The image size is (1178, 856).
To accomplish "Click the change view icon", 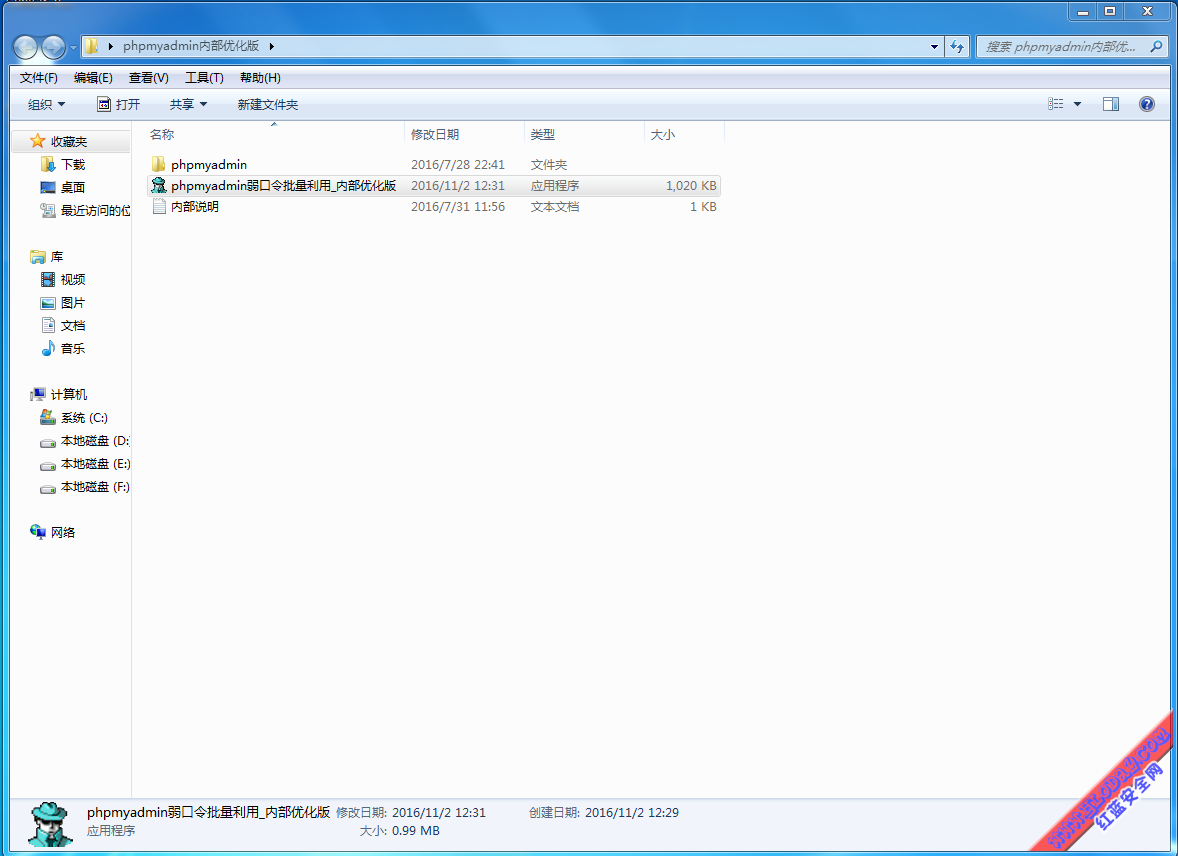I will (1056, 104).
